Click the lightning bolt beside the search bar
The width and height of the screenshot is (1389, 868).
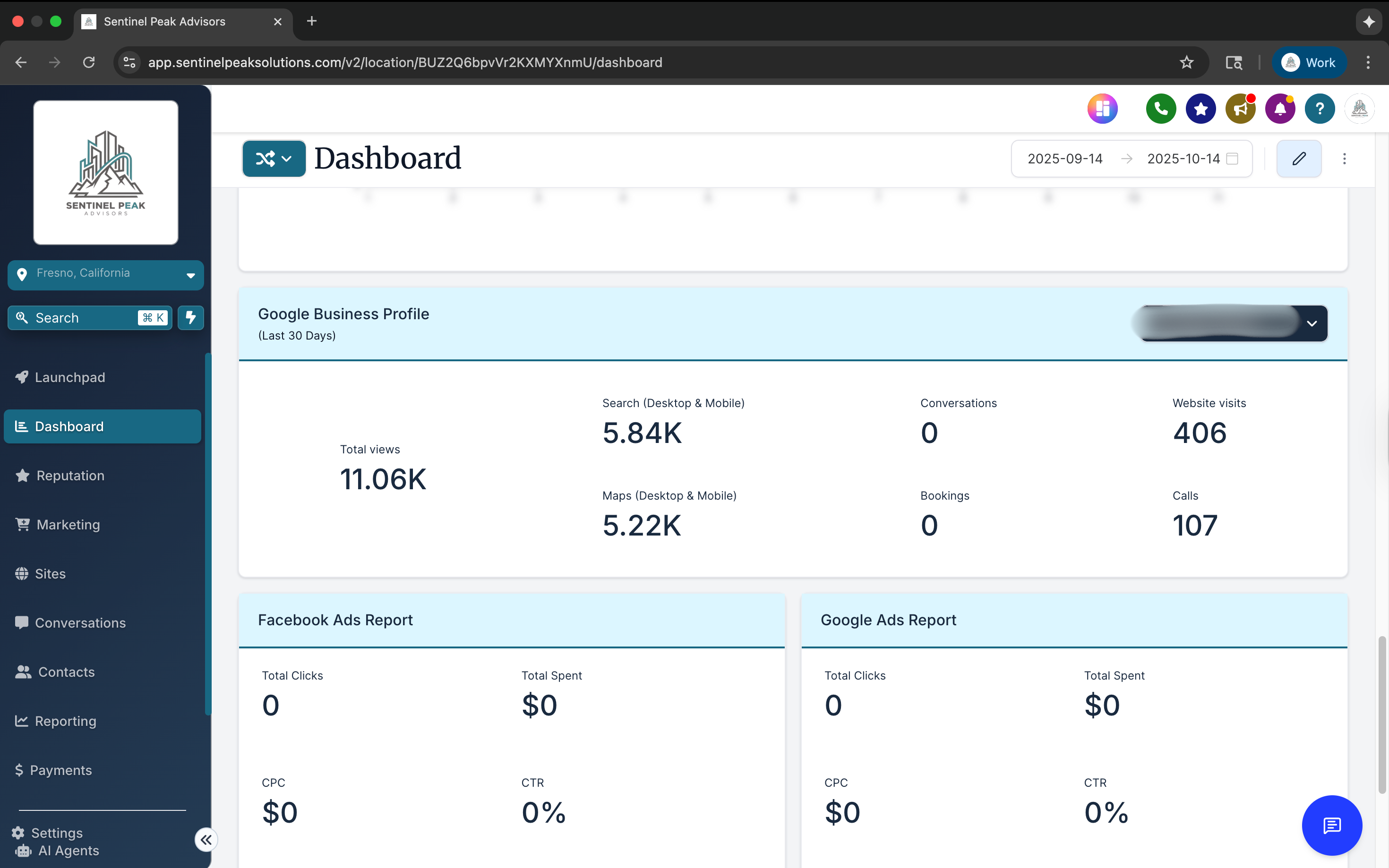click(x=191, y=317)
